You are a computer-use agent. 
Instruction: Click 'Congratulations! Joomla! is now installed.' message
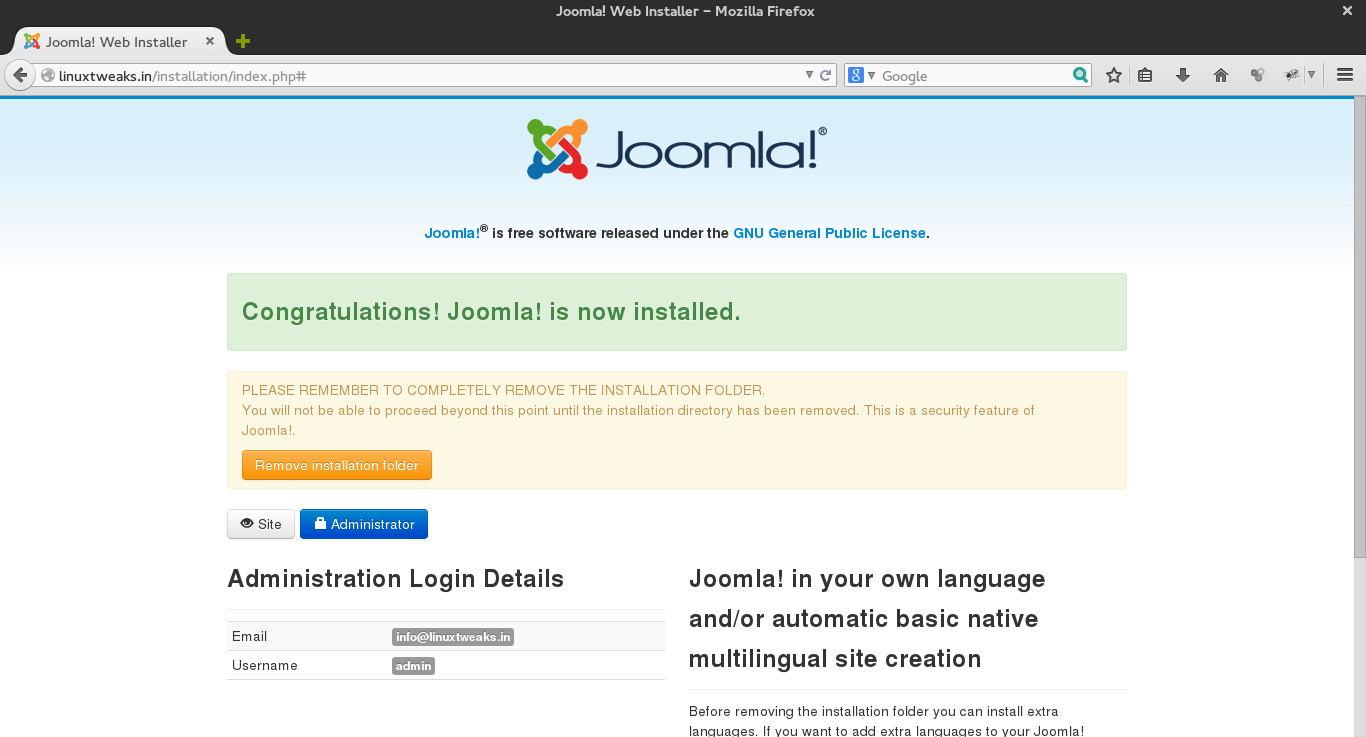click(491, 312)
